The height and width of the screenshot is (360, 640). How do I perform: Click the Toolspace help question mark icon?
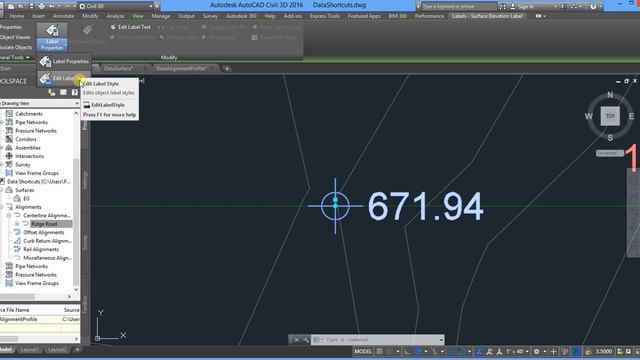tap(75, 93)
